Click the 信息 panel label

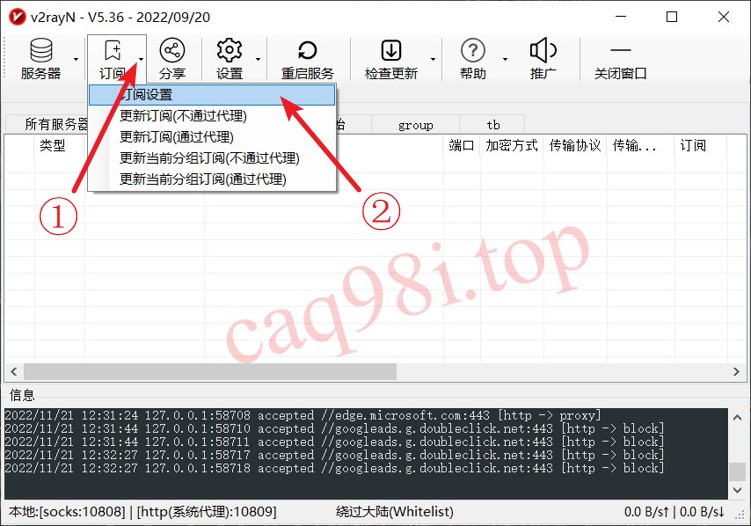click(x=22, y=395)
